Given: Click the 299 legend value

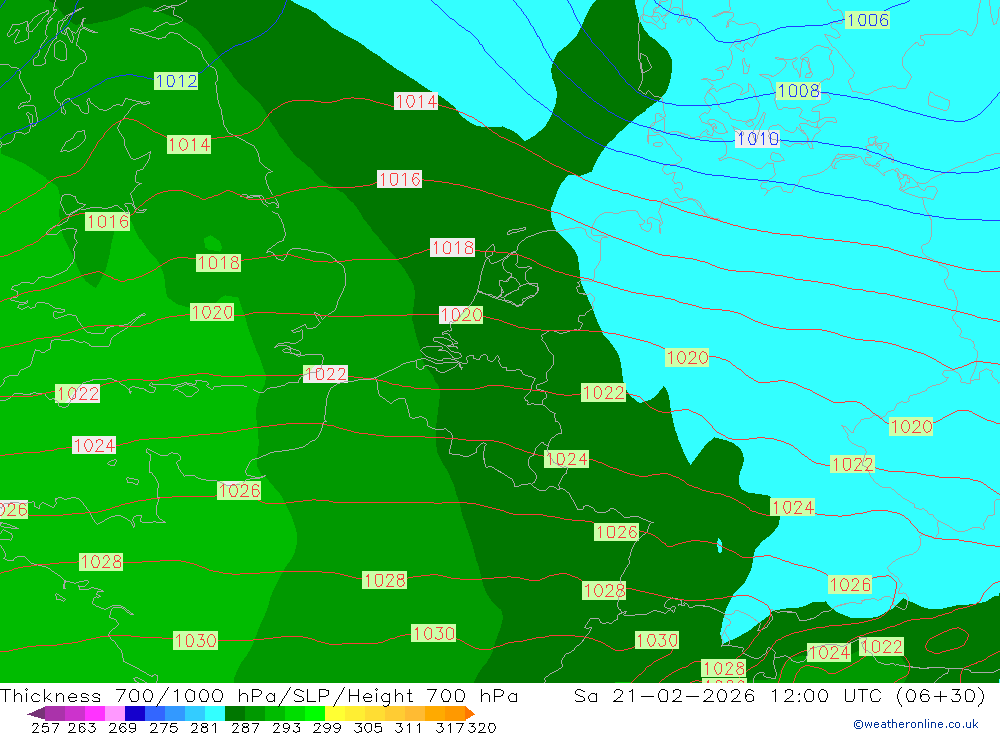Looking at the screenshot, I should (327, 727).
